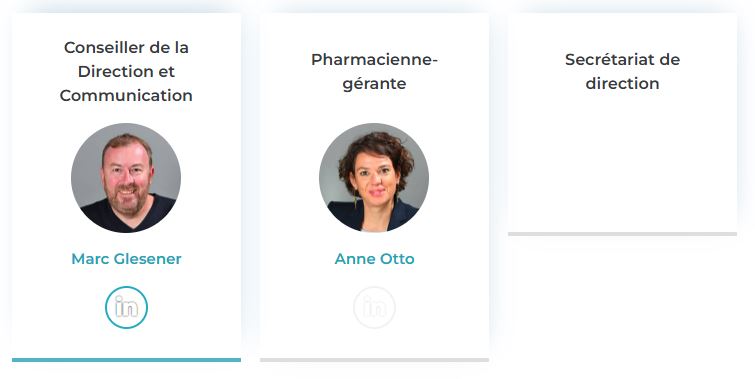Click the gray bar under the Secrétariat card
The width and height of the screenshot is (755, 379).
622,234
